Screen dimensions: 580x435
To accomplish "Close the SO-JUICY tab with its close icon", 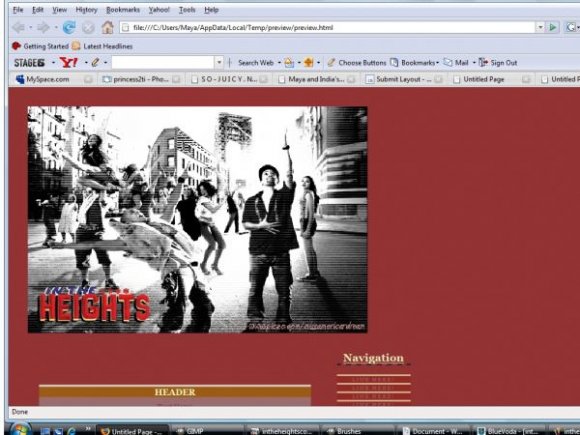I will pyautogui.click(x=263, y=79).
